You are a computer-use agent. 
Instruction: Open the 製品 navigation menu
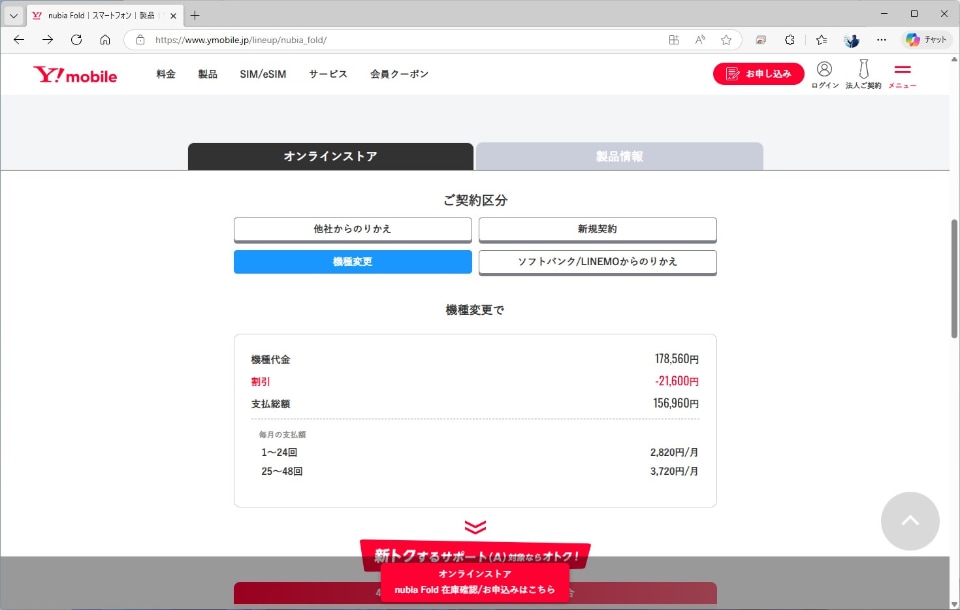pyautogui.click(x=208, y=74)
